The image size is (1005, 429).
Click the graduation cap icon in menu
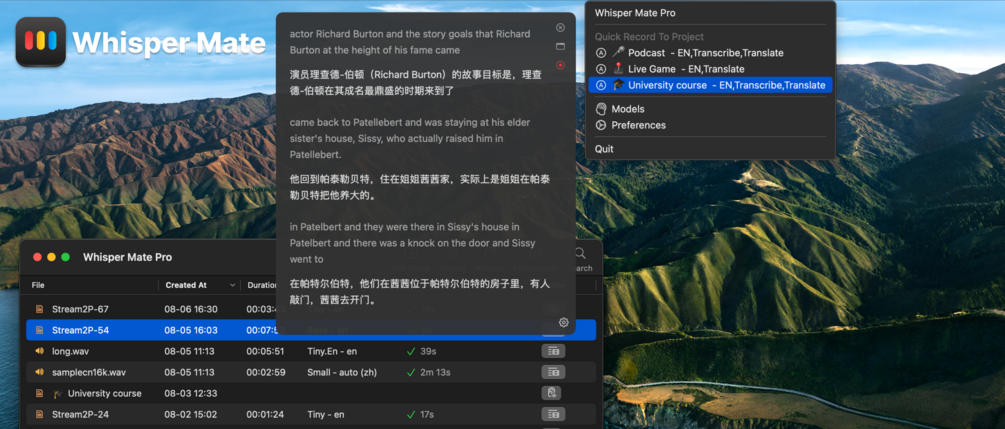tap(618, 85)
